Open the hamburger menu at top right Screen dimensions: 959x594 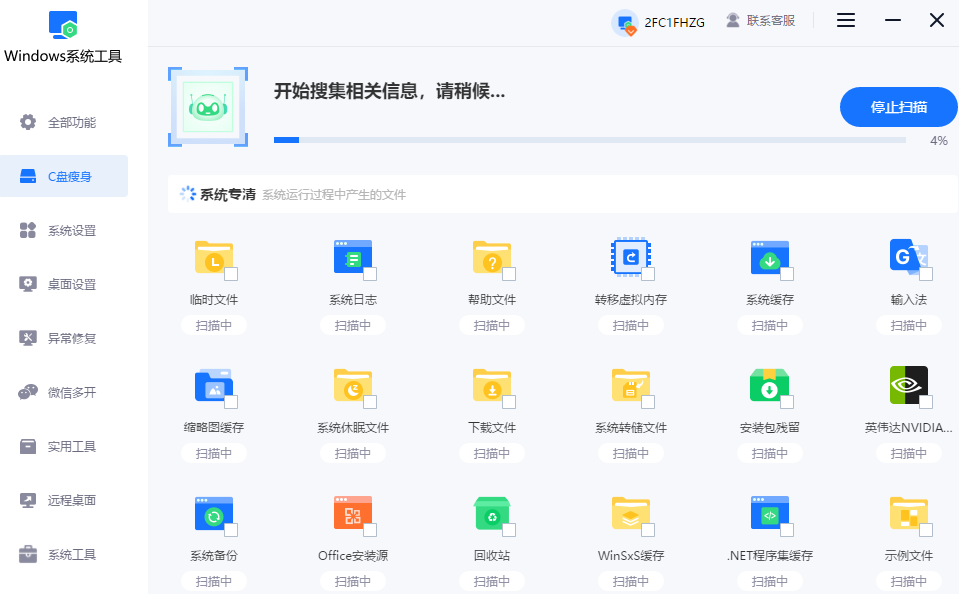(x=845, y=19)
